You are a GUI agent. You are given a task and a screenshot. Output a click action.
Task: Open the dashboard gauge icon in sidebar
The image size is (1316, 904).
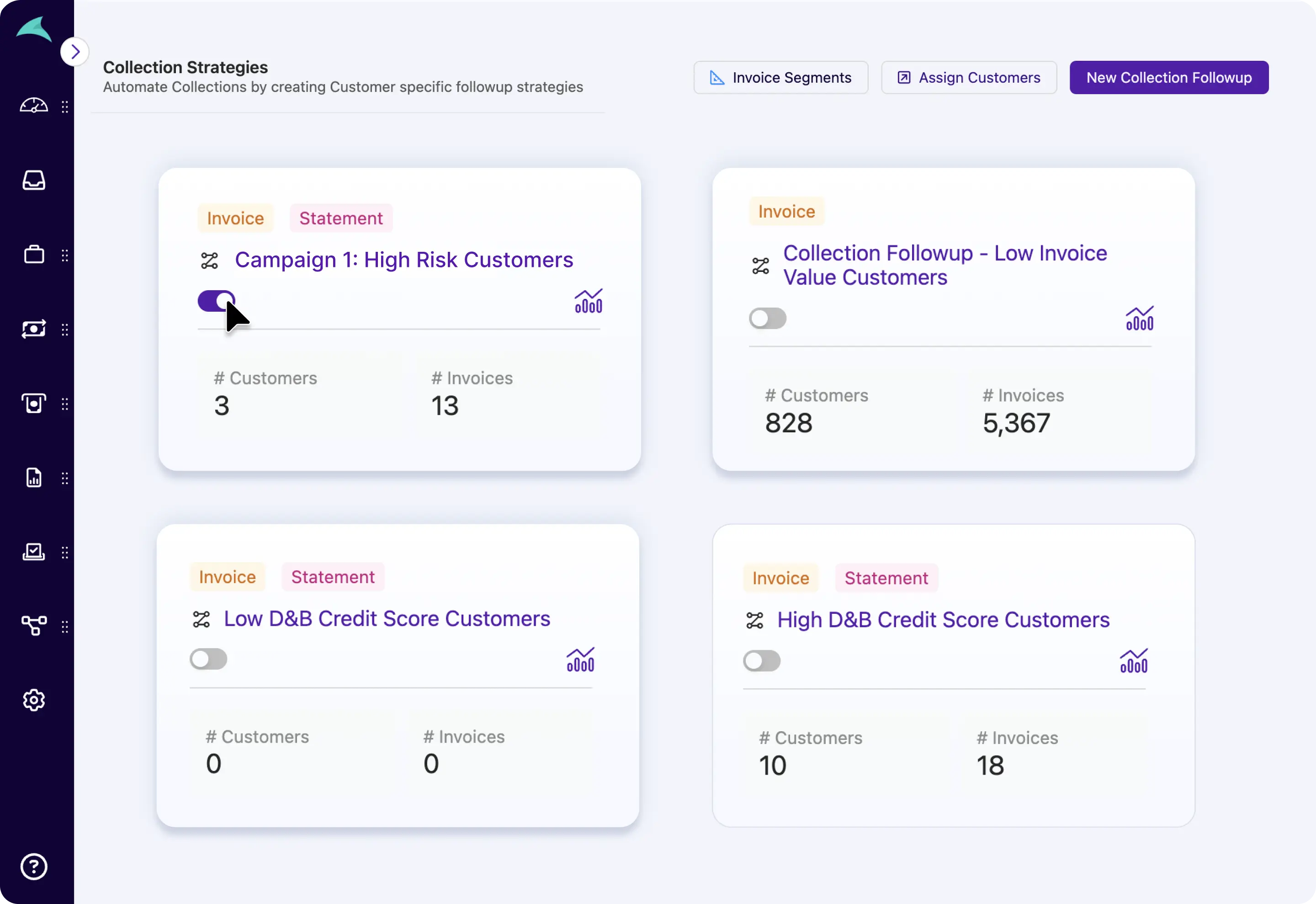[34, 106]
